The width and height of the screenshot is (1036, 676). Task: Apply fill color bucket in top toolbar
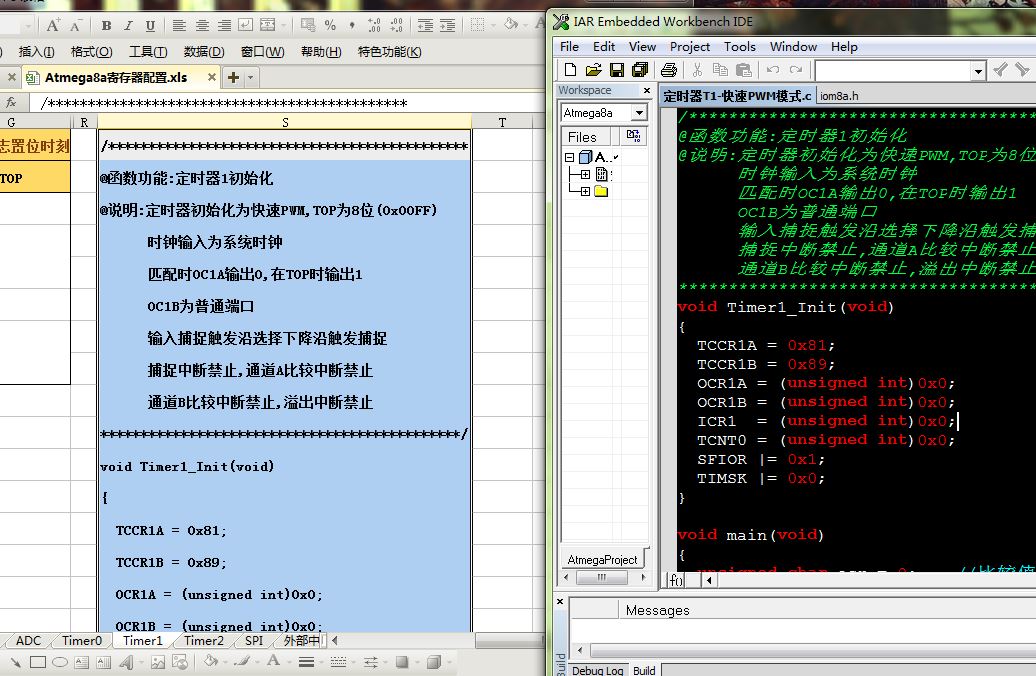point(511,24)
